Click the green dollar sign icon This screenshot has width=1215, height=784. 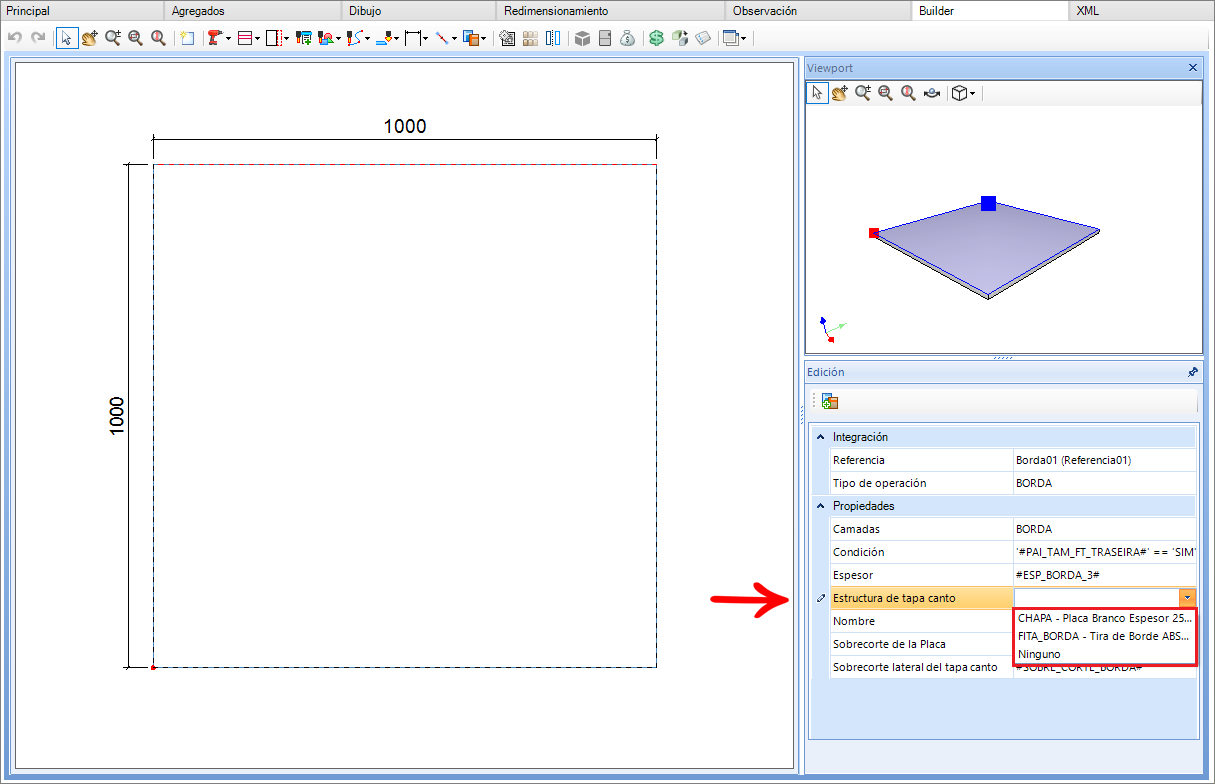coord(656,38)
